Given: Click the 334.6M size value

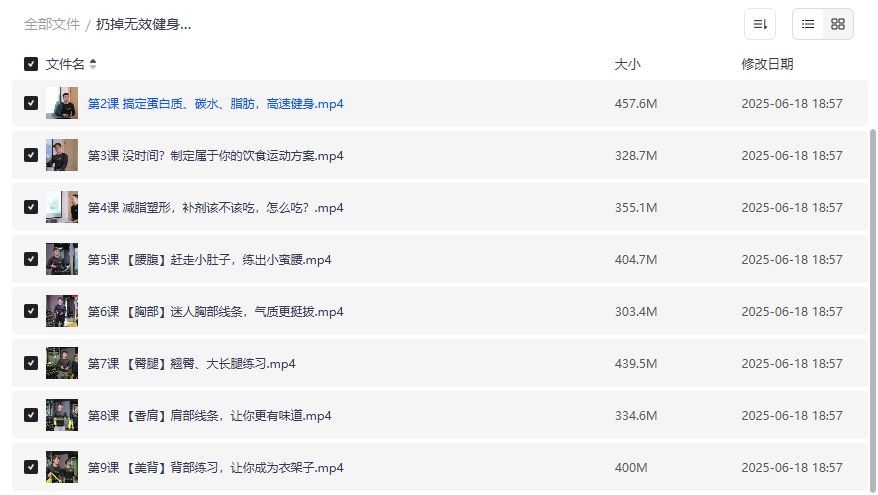Looking at the screenshot, I should click(636, 415).
